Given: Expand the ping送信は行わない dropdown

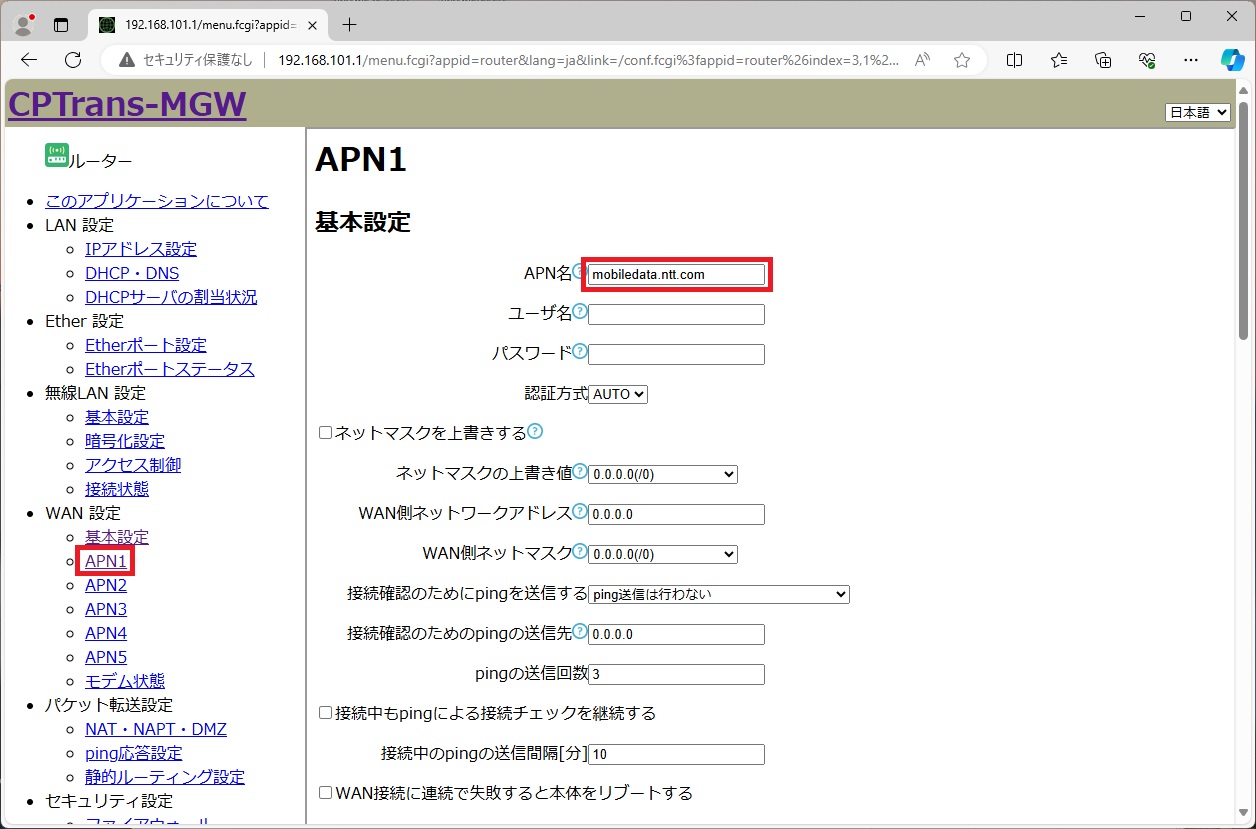Looking at the screenshot, I should [x=718, y=594].
